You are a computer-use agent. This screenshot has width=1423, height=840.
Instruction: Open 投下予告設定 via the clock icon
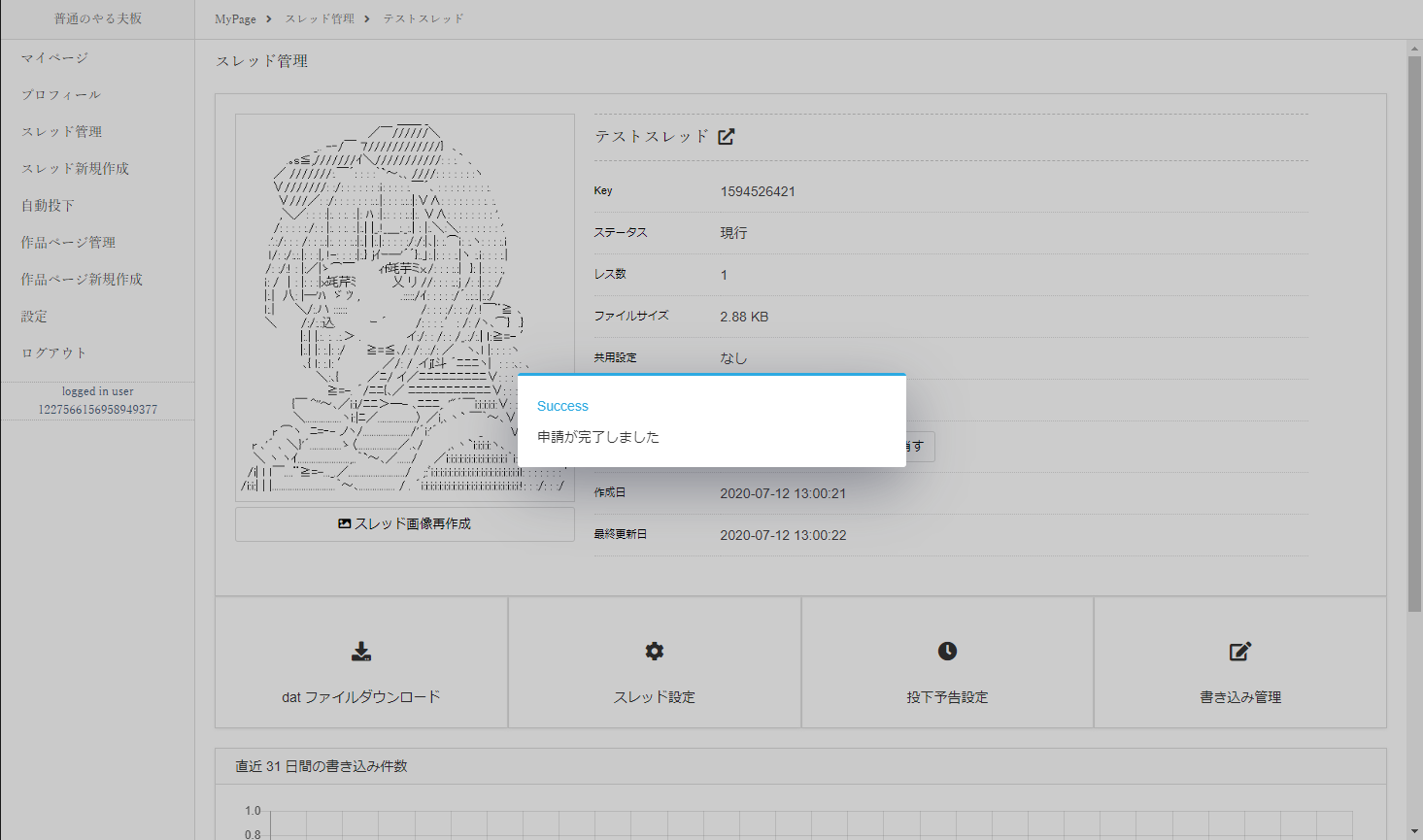pos(947,652)
